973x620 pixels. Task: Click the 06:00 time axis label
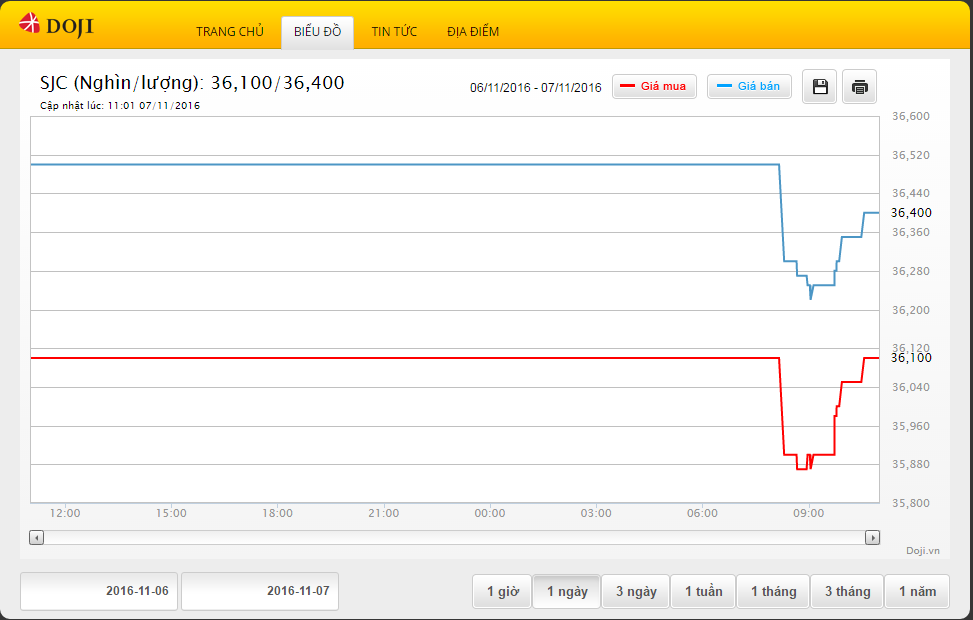pos(702,513)
